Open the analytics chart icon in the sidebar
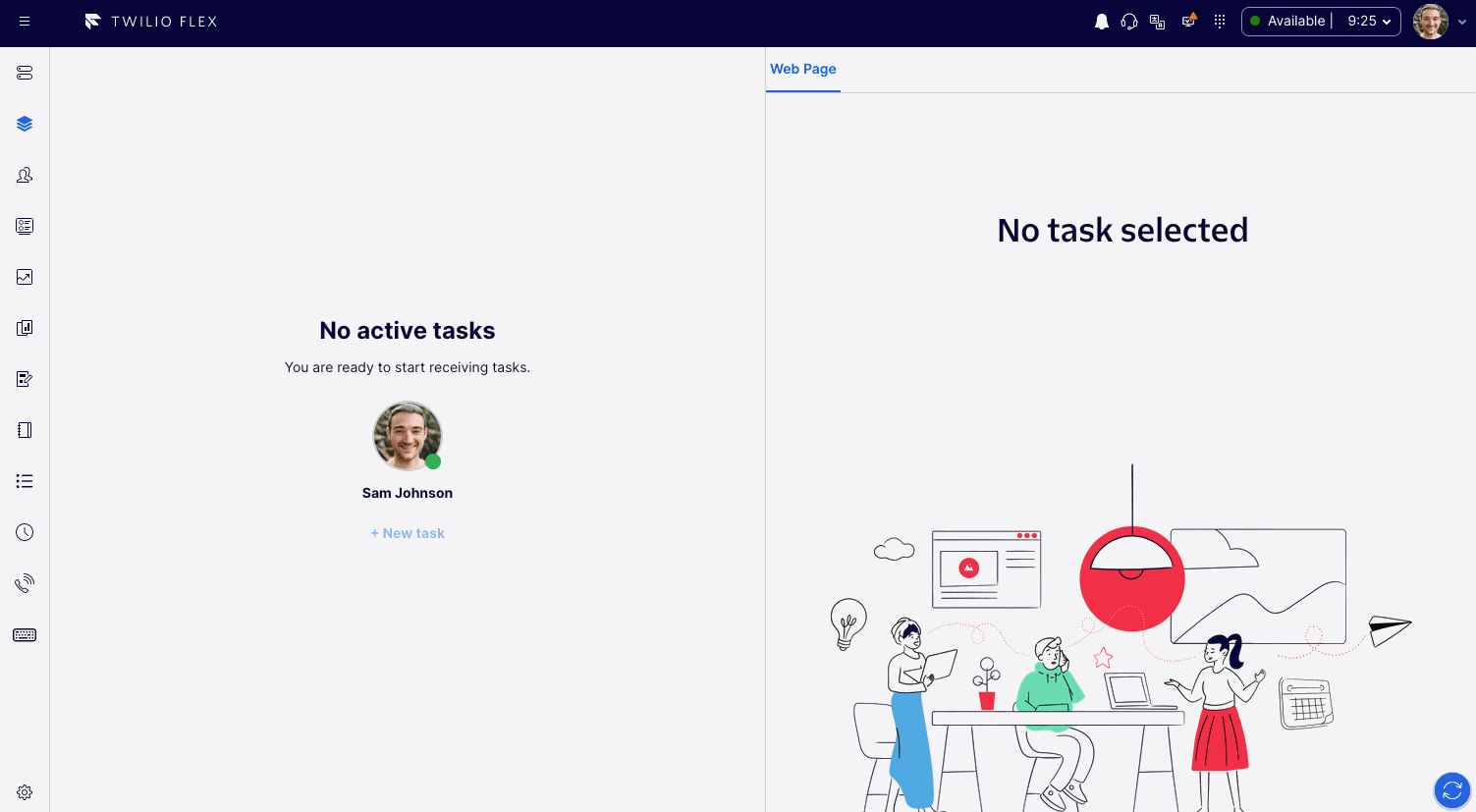Viewport: 1476px width, 812px height. (x=25, y=277)
